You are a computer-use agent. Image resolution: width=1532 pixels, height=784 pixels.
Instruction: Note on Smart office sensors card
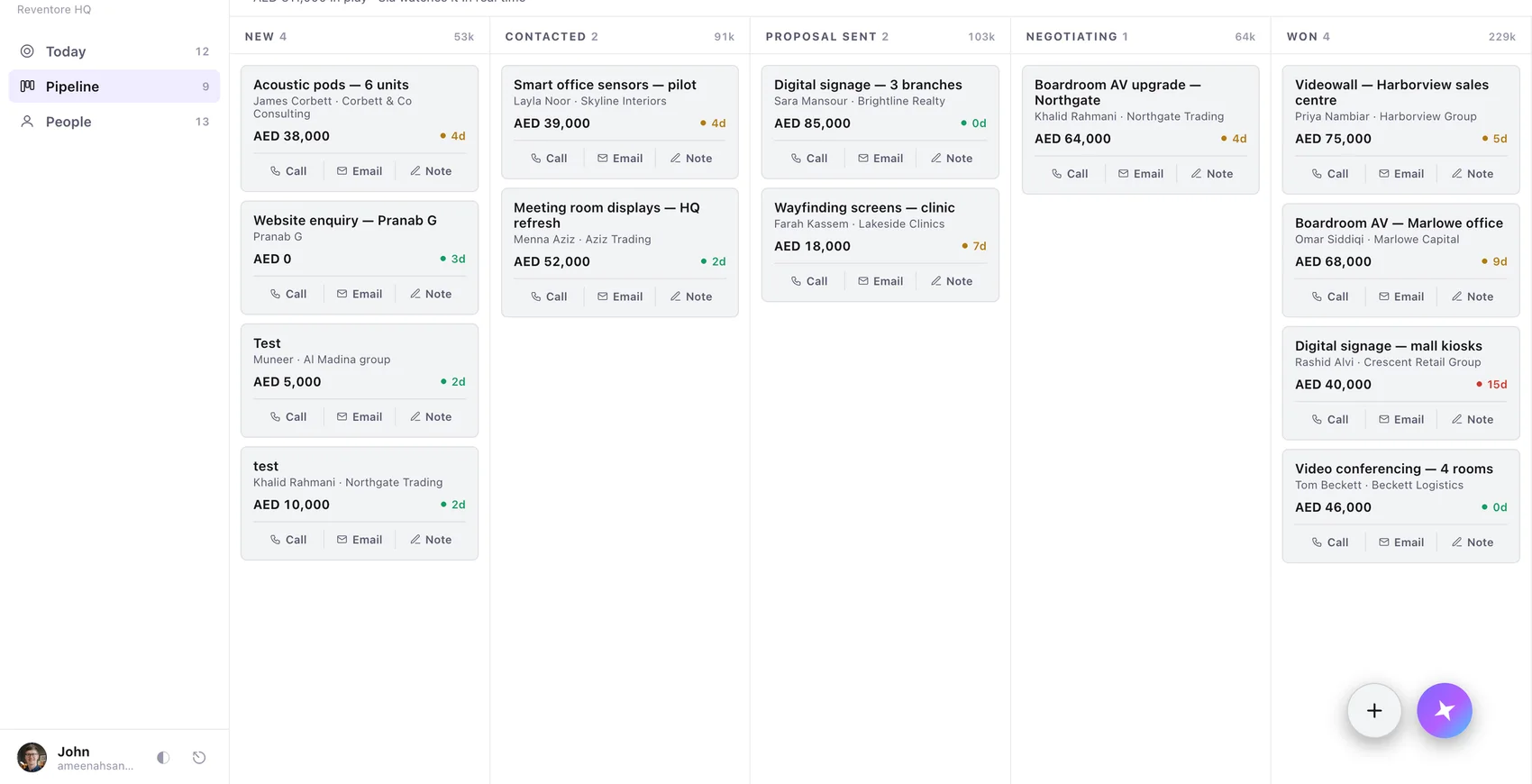691,159
